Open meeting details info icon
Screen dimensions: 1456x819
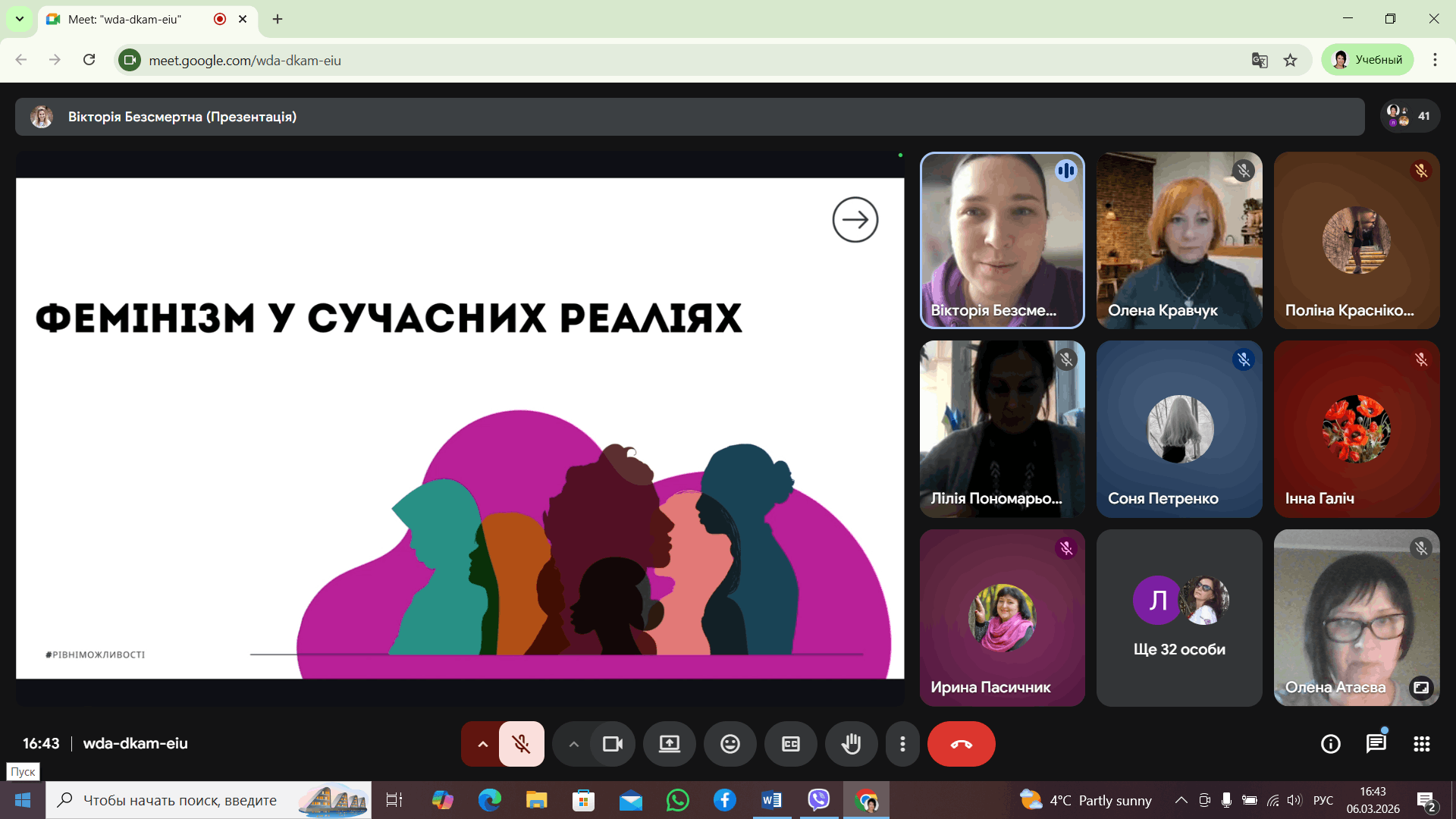[1330, 744]
